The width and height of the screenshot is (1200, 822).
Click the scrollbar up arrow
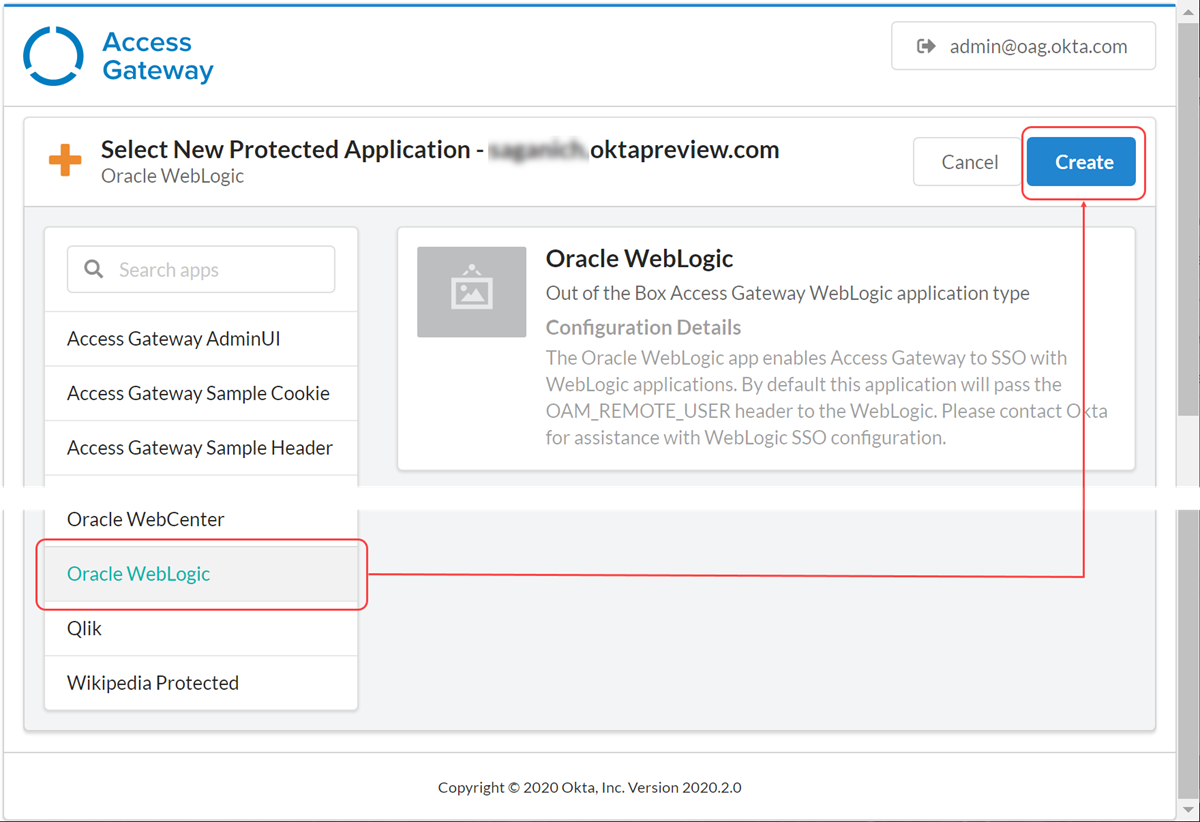pyautogui.click(x=1187, y=12)
